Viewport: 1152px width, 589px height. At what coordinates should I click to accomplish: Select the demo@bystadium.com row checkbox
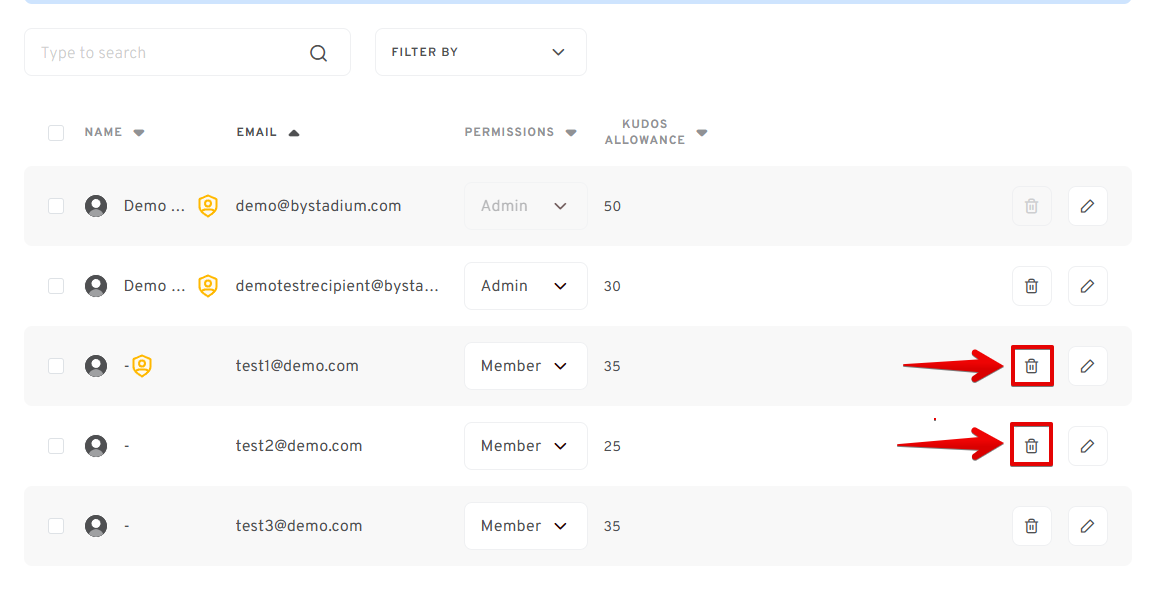pos(56,206)
